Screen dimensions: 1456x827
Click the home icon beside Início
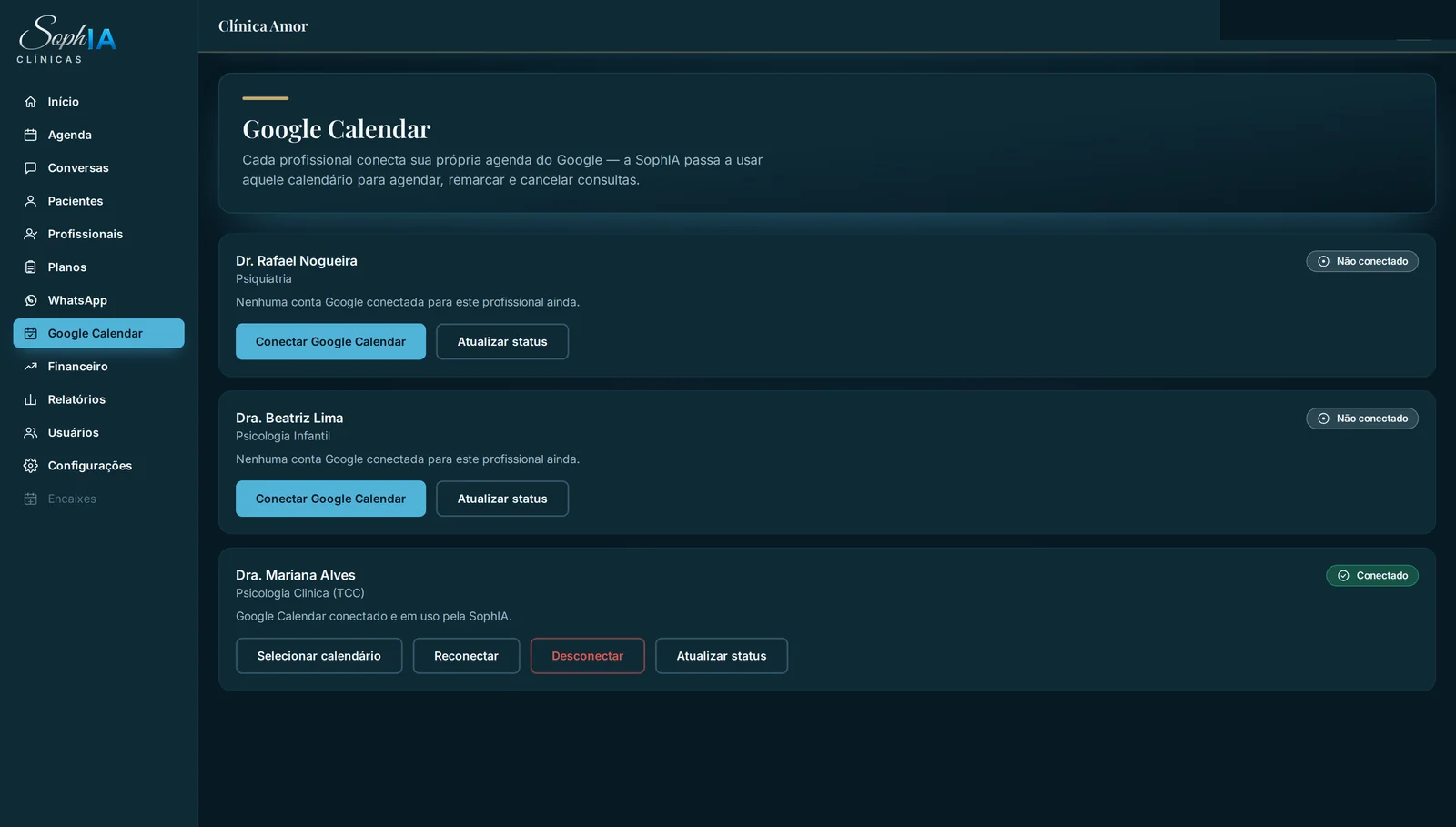click(x=31, y=102)
